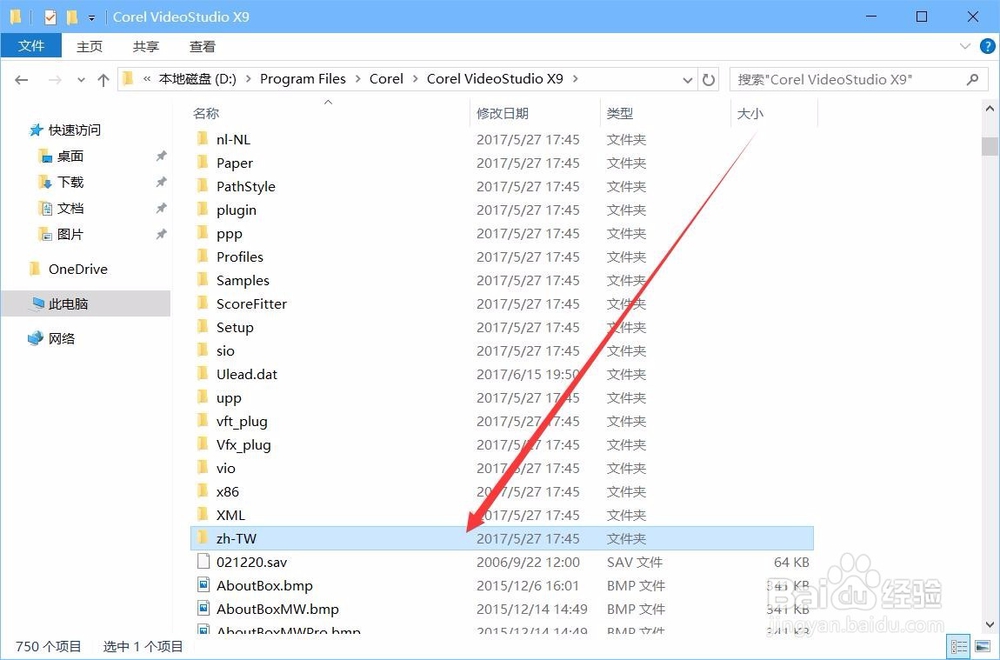Open the Help question mark icon
The height and width of the screenshot is (660, 1000).
click(988, 46)
